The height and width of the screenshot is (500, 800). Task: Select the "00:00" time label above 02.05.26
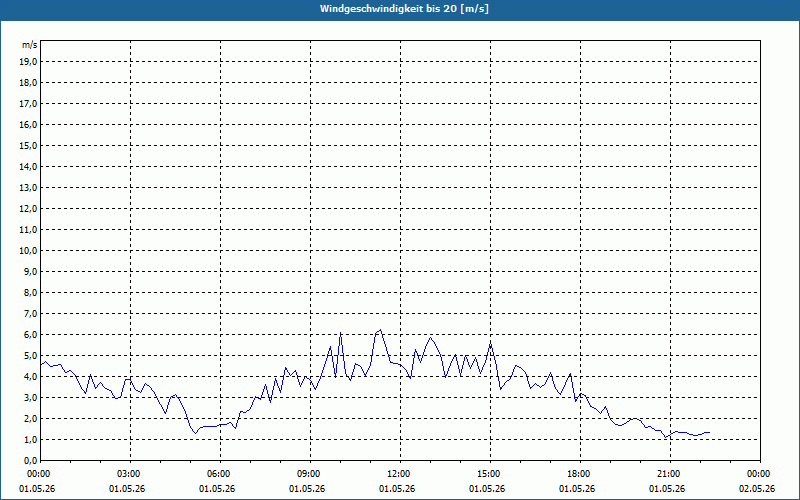click(x=758, y=474)
